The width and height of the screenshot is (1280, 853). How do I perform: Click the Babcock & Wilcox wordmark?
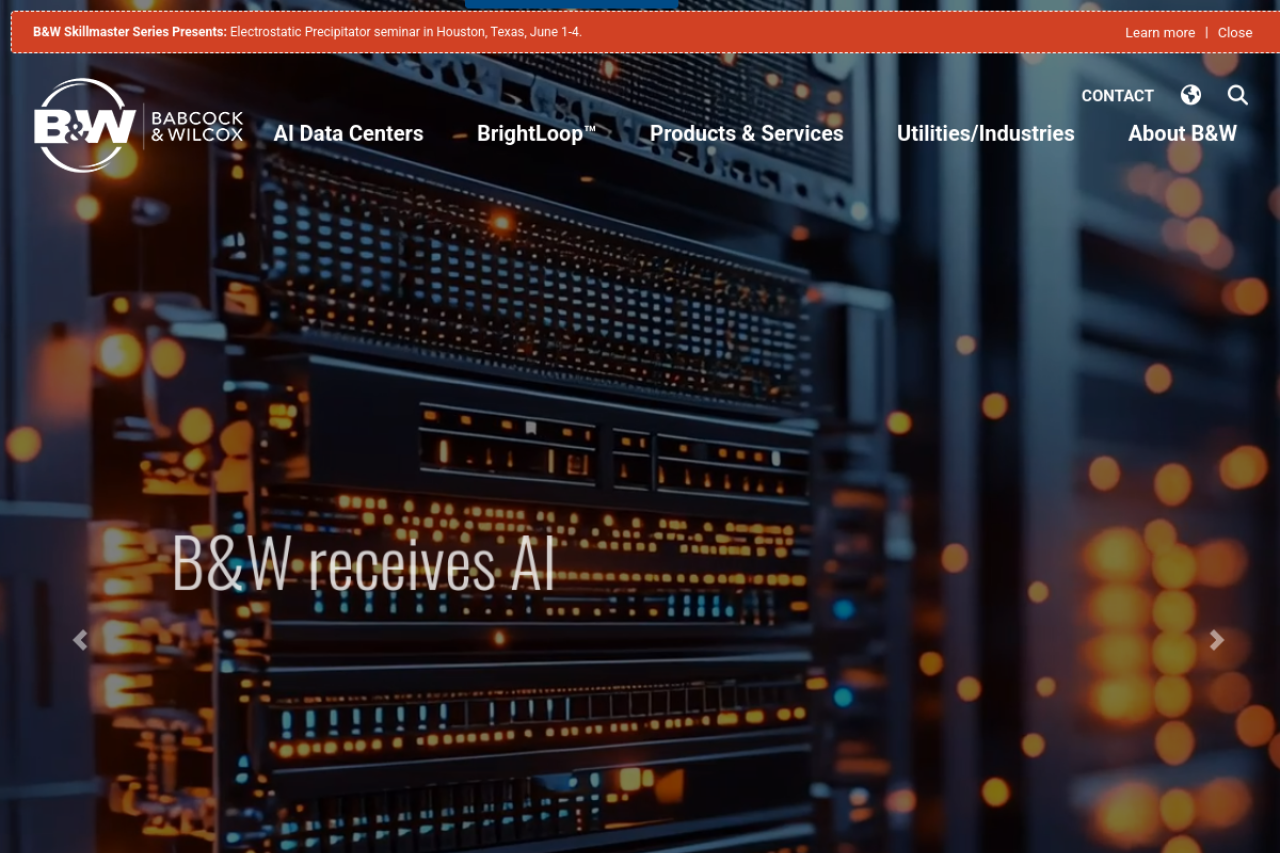click(x=197, y=126)
